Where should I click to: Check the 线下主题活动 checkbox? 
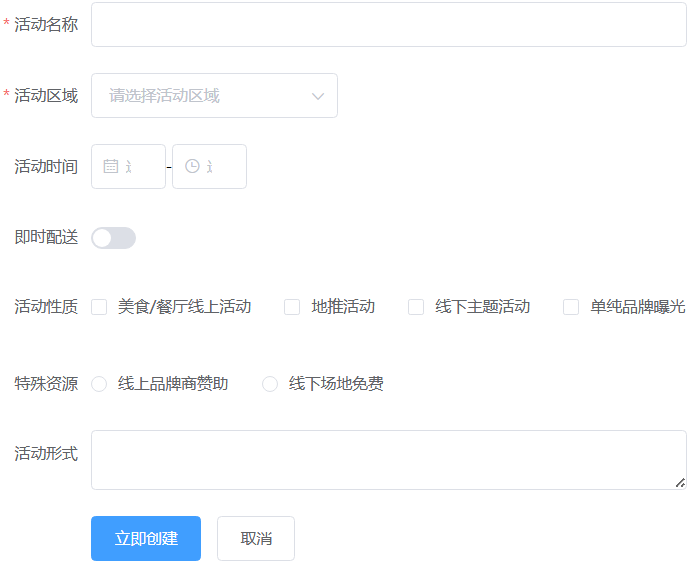(416, 307)
